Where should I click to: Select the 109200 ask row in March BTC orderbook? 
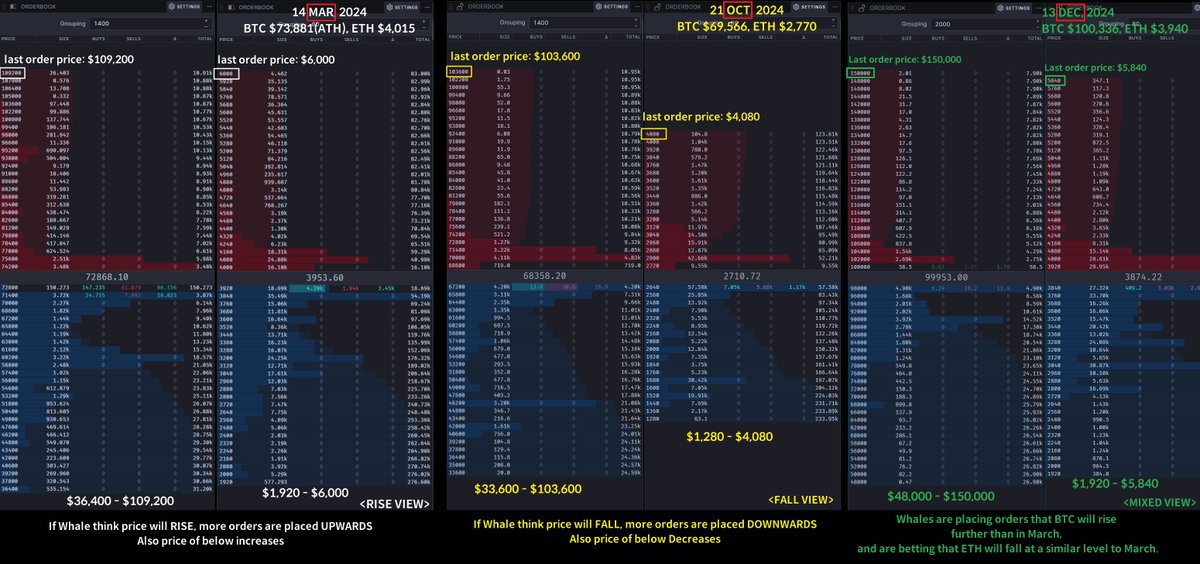(x=107, y=73)
